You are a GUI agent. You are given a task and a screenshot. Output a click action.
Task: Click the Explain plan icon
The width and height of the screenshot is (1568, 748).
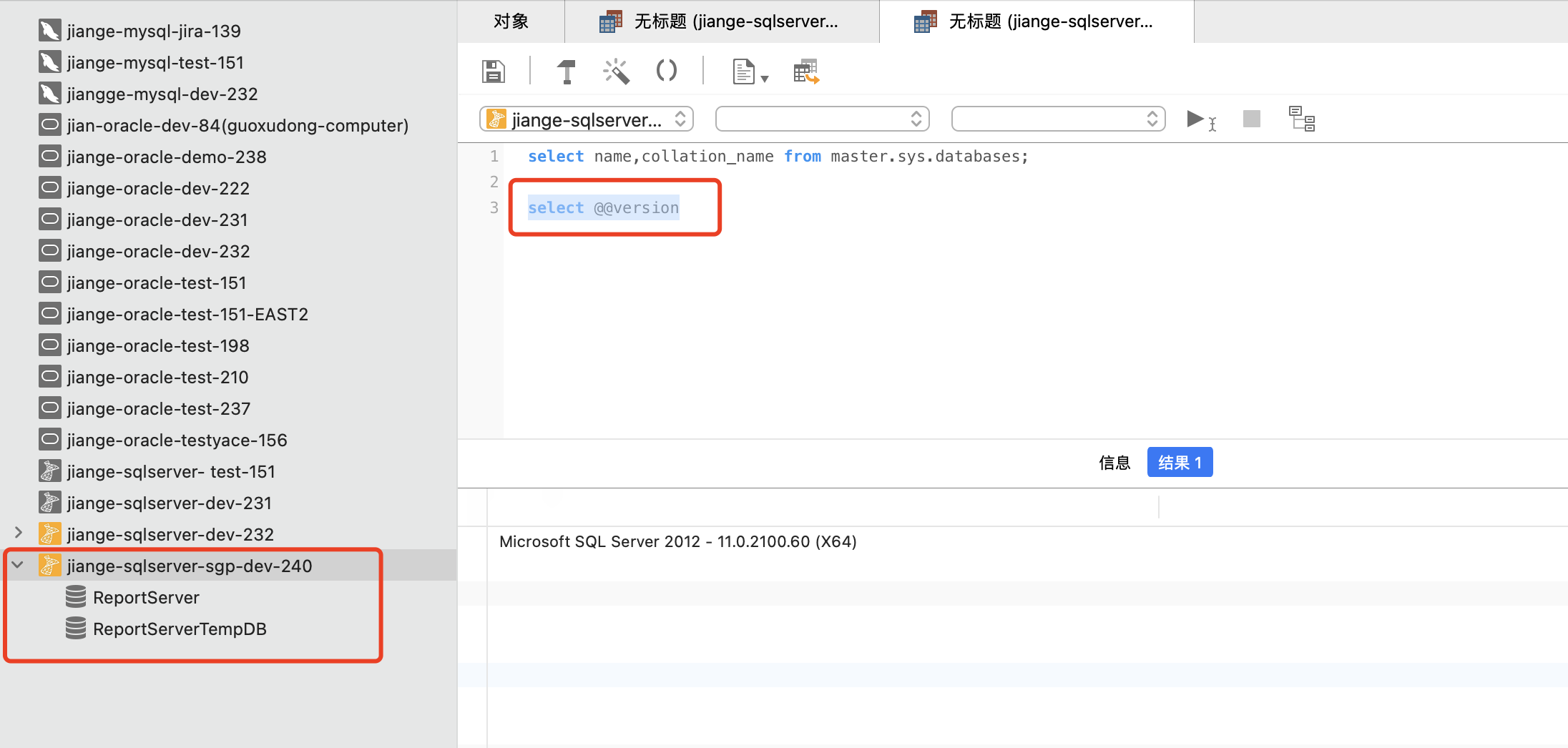click(1302, 119)
